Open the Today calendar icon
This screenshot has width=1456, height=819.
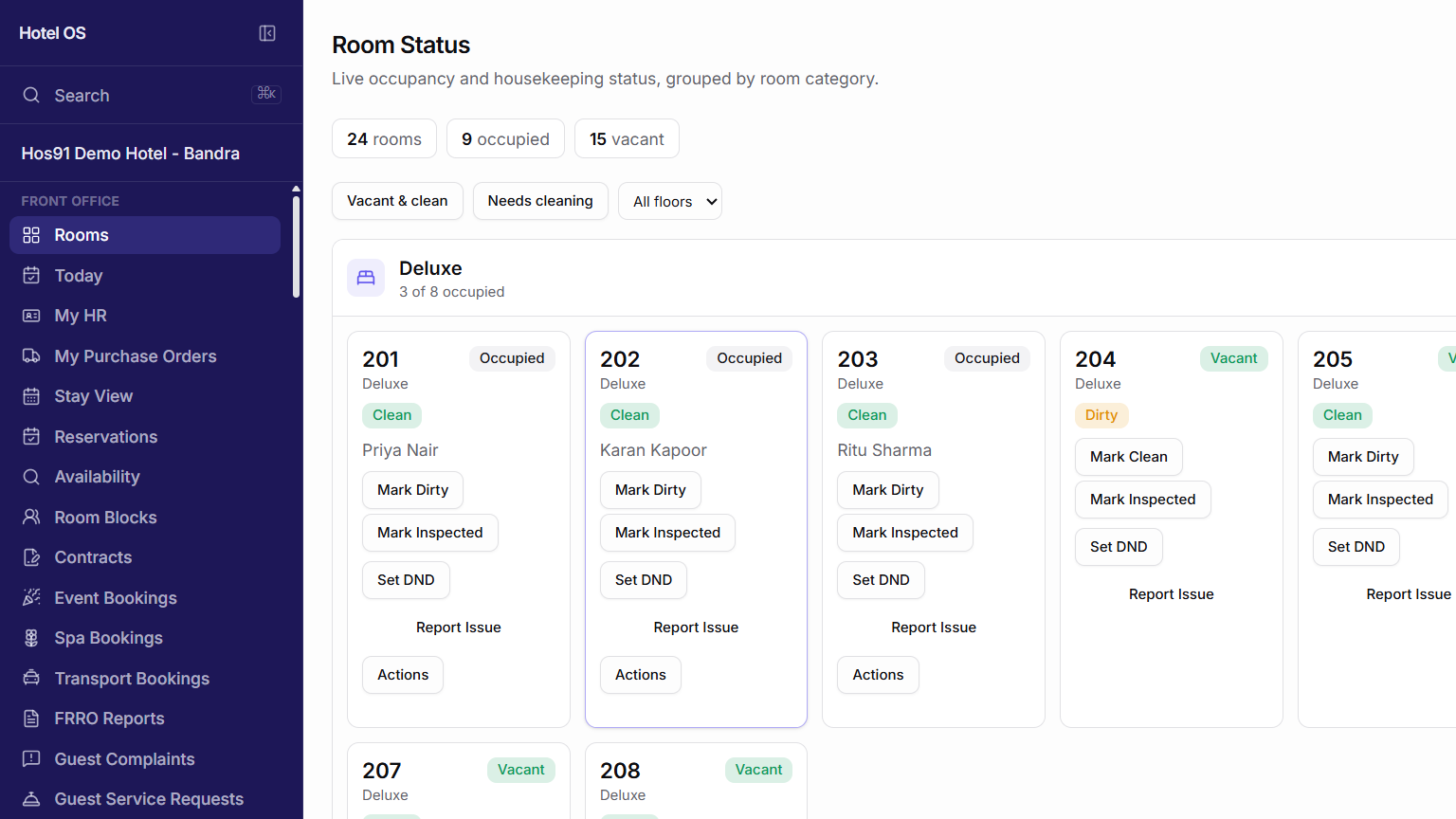[x=31, y=275]
